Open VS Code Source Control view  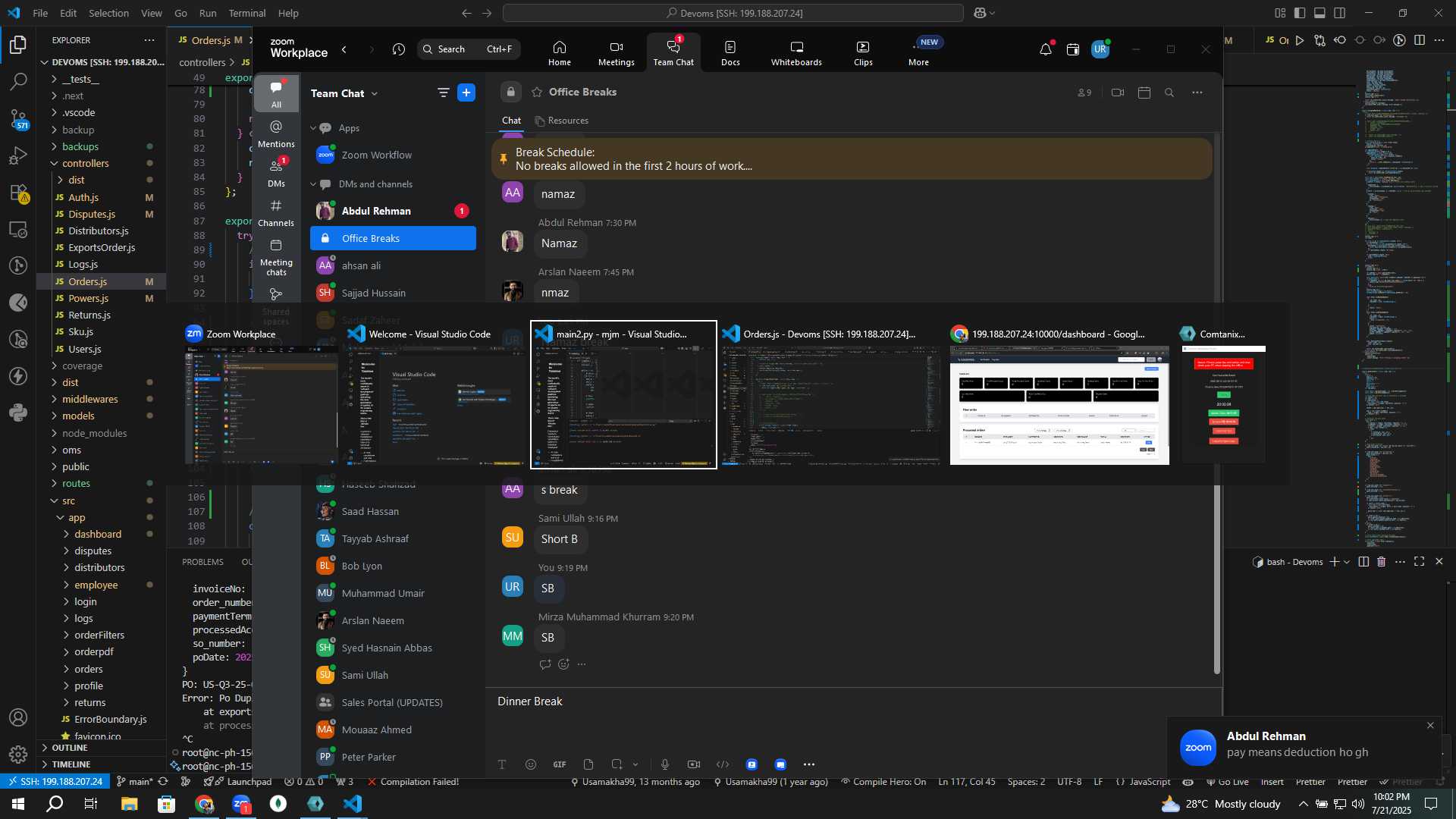click(18, 118)
